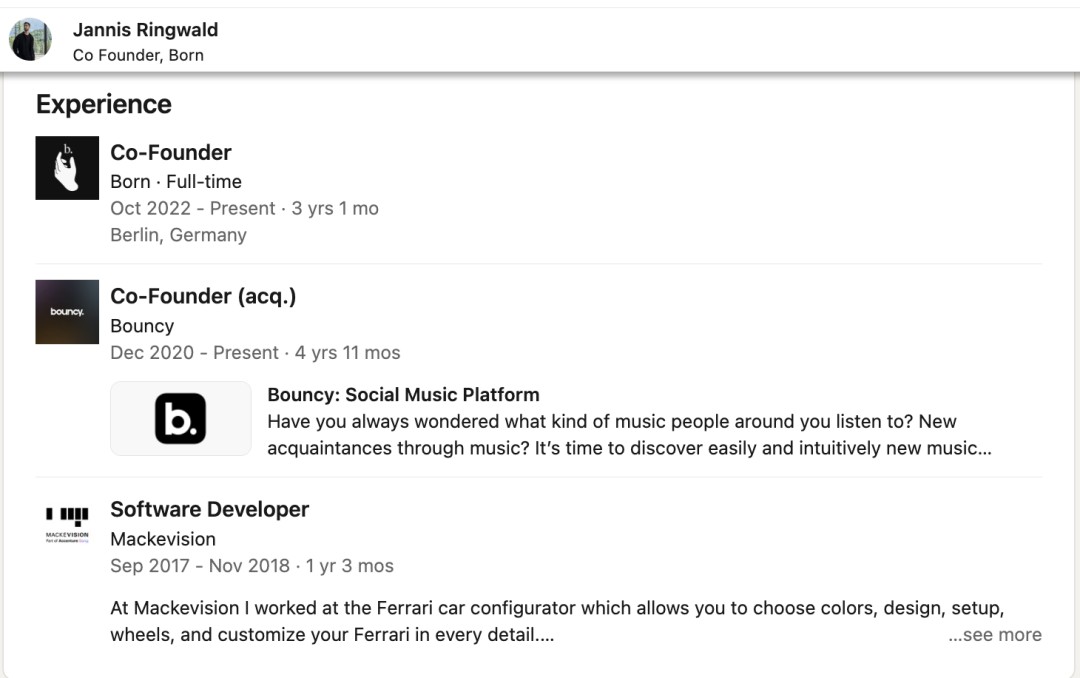This screenshot has height=678, width=1080.
Task: Open the Mackevision company logo
Action: [67, 523]
